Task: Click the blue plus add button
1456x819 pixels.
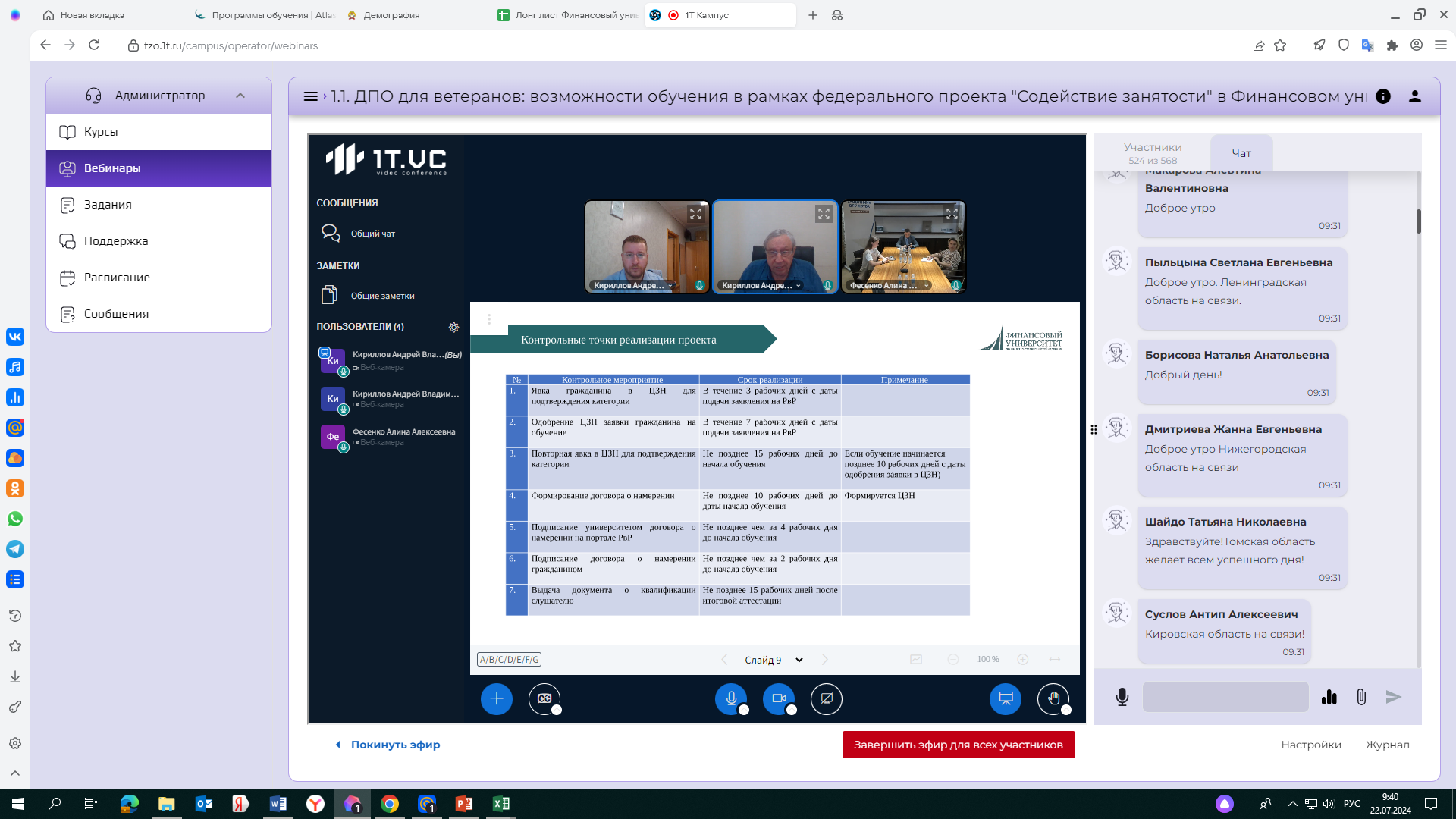Action: 497,698
